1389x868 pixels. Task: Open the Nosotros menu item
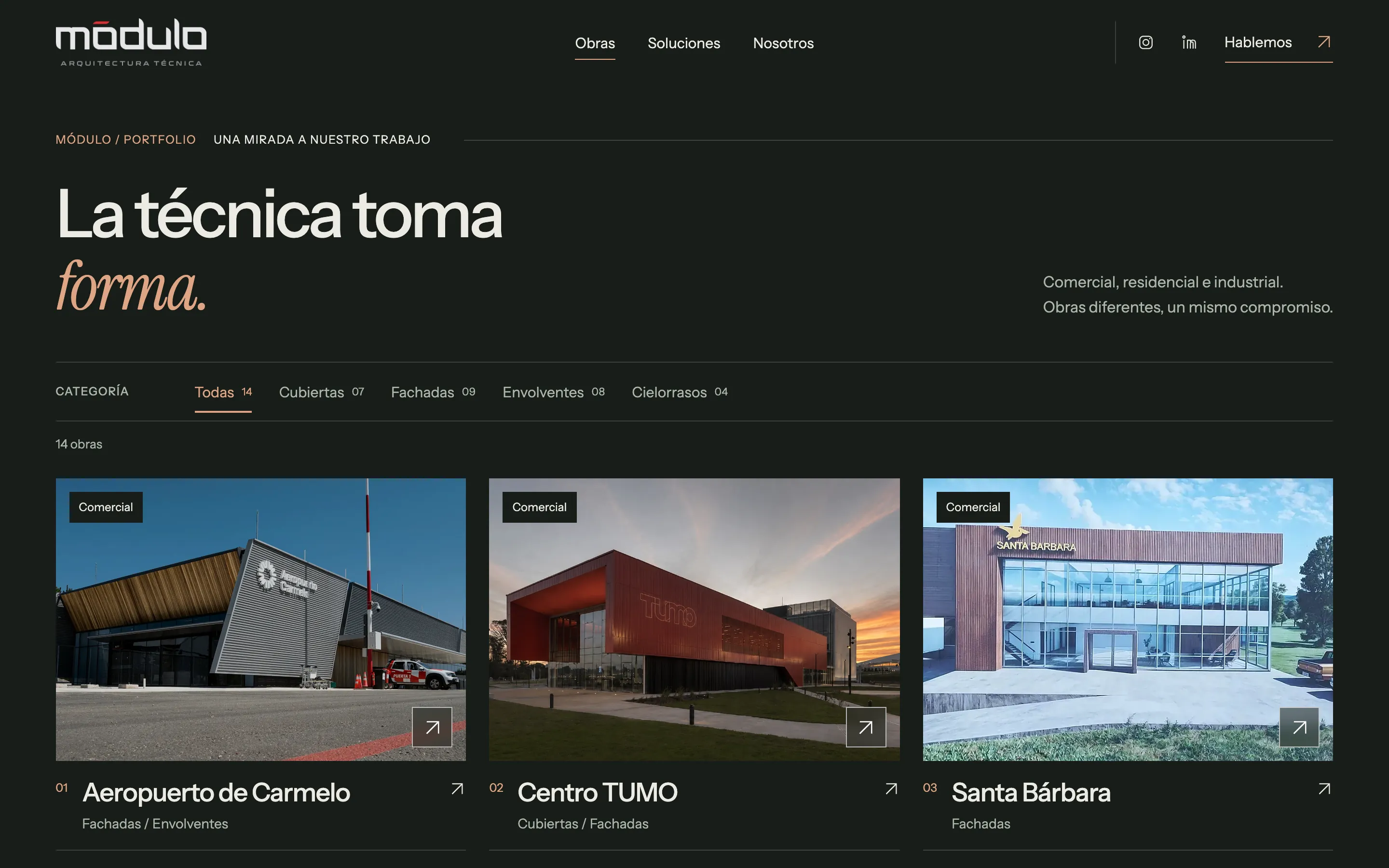pyautogui.click(x=783, y=43)
